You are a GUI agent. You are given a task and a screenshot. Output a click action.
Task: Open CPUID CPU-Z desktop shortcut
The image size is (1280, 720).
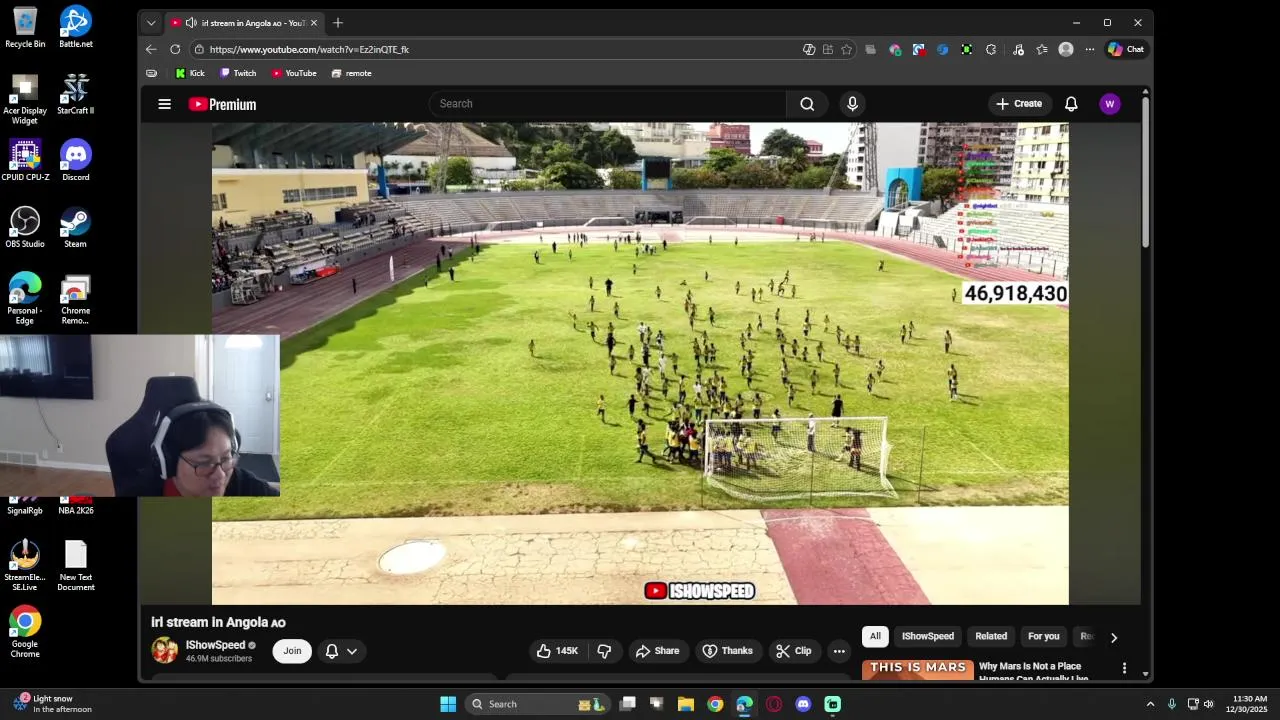[x=25, y=160]
